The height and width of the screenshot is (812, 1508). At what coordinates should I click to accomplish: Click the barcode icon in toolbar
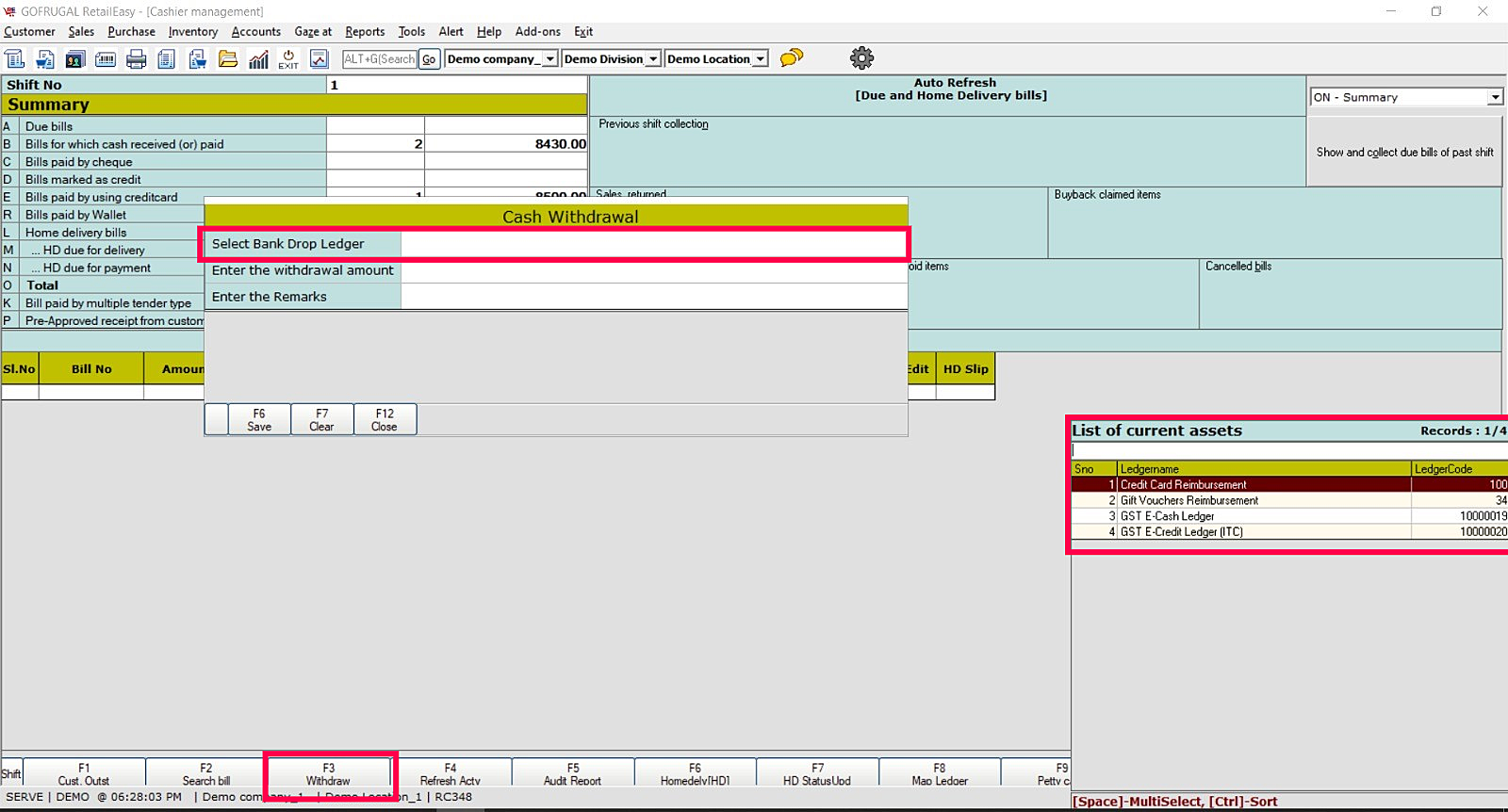coord(106,59)
